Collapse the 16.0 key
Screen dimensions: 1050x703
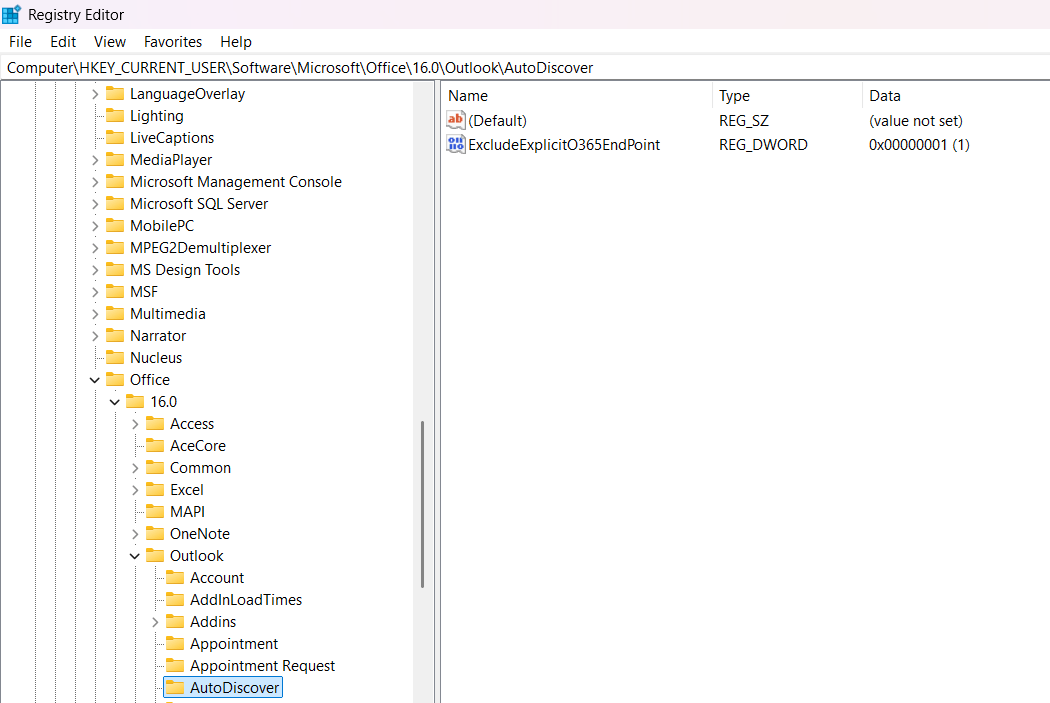pyautogui.click(x=115, y=402)
